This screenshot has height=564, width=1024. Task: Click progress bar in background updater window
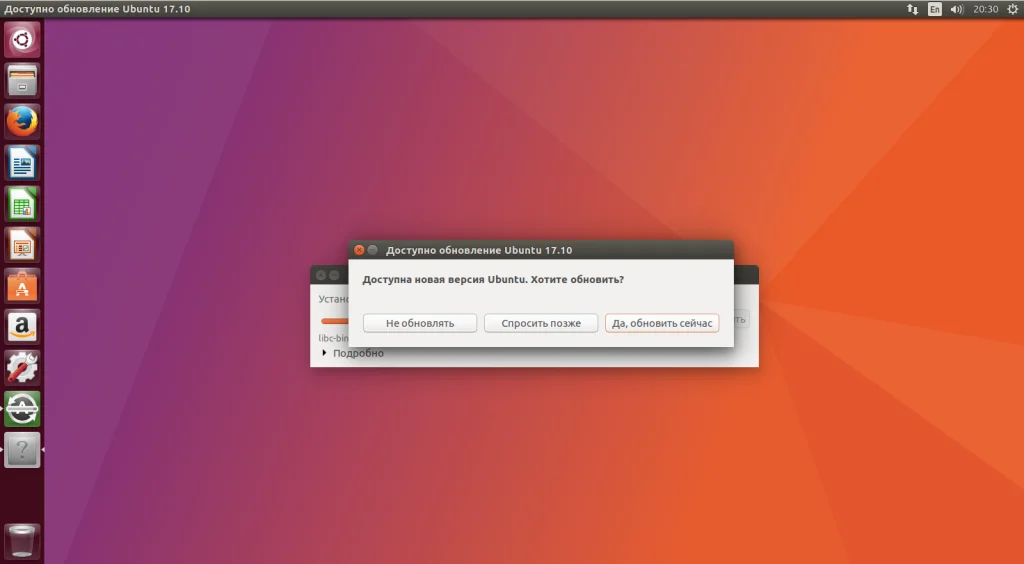[x=334, y=321]
